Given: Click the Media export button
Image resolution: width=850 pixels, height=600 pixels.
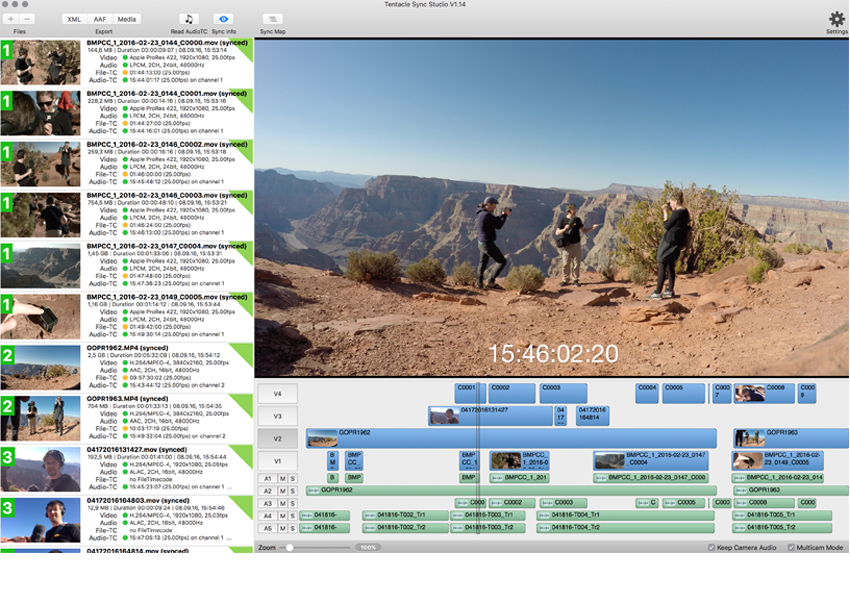Looking at the screenshot, I should [x=127, y=19].
